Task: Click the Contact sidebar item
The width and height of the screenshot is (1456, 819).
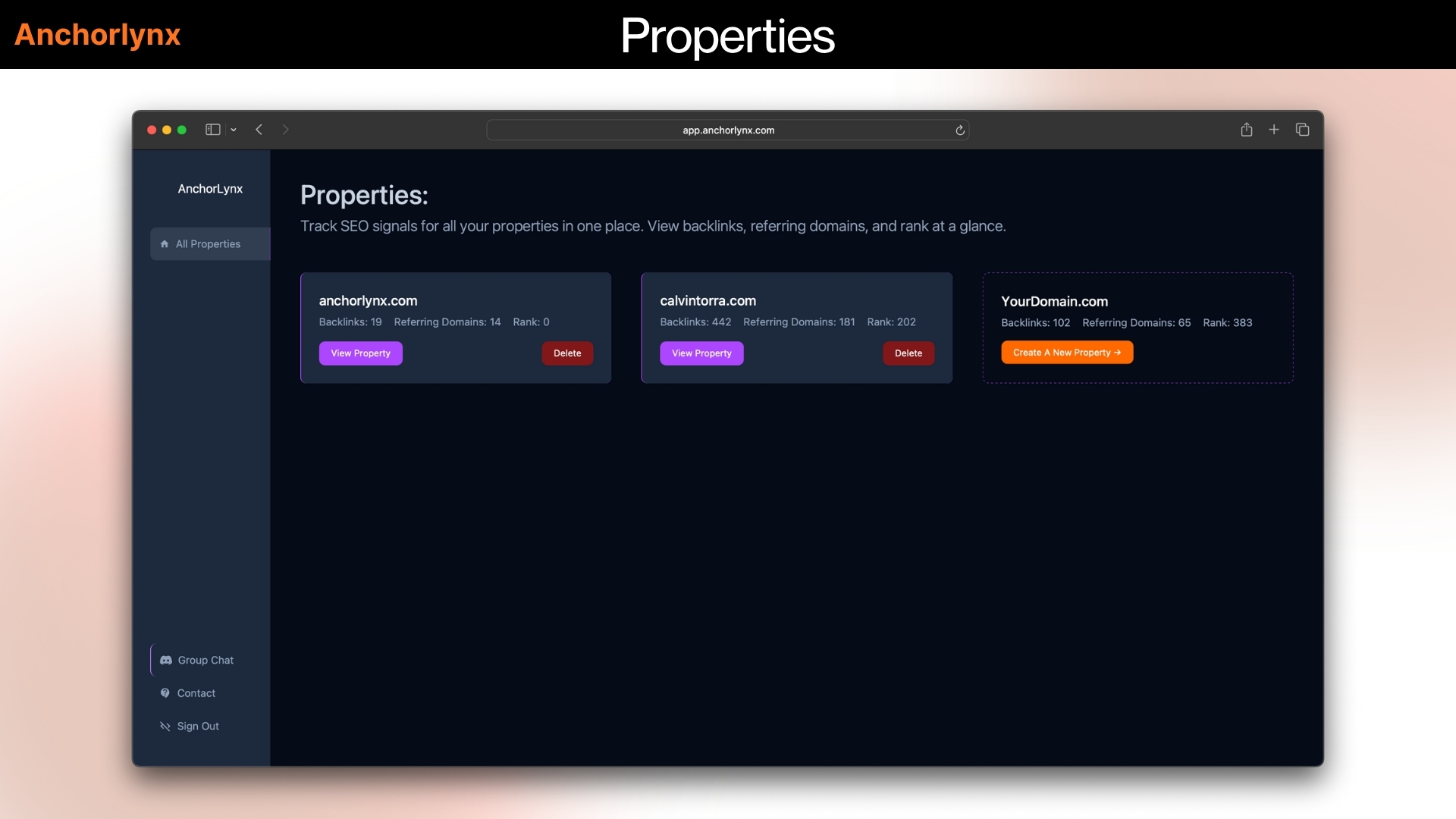Action: (196, 693)
